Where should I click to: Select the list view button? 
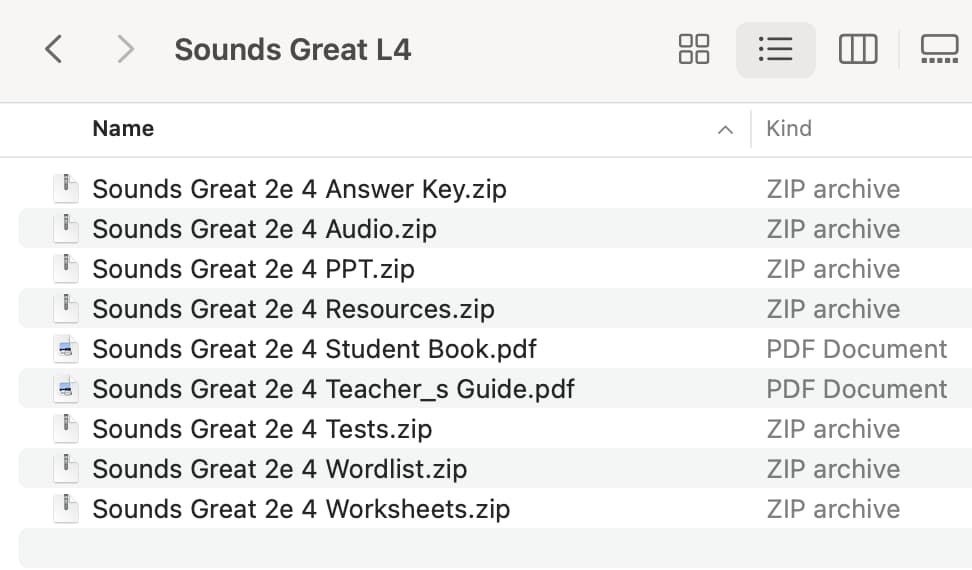pos(775,49)
